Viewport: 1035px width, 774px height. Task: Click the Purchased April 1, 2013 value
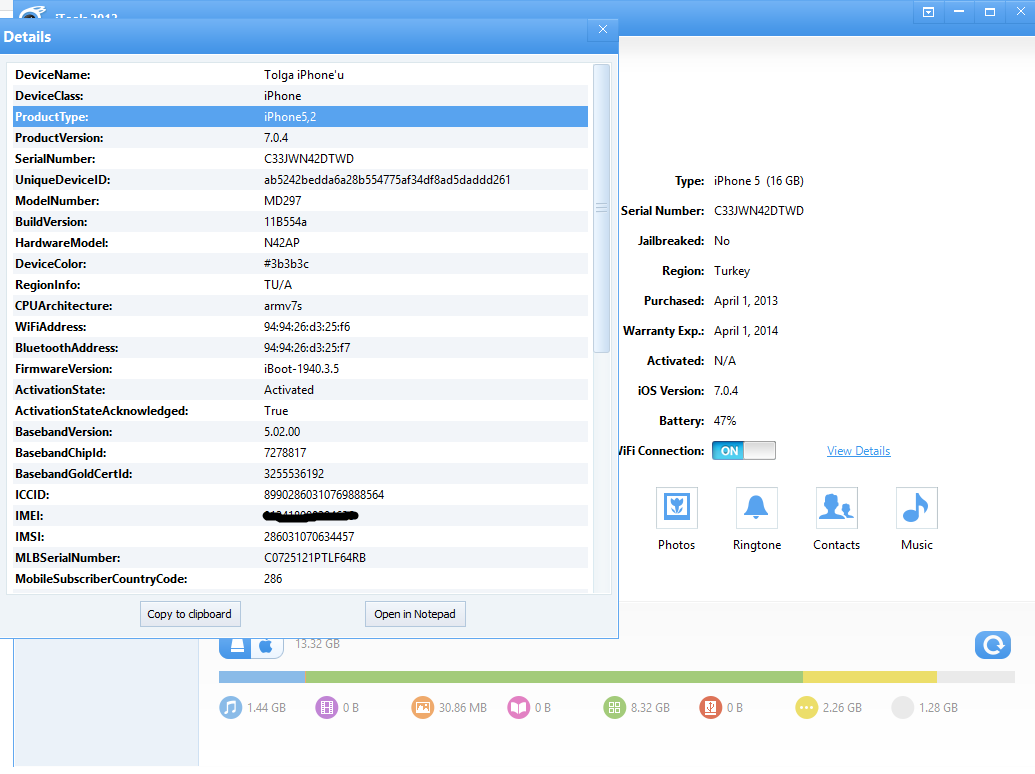(x=746, y=301)
